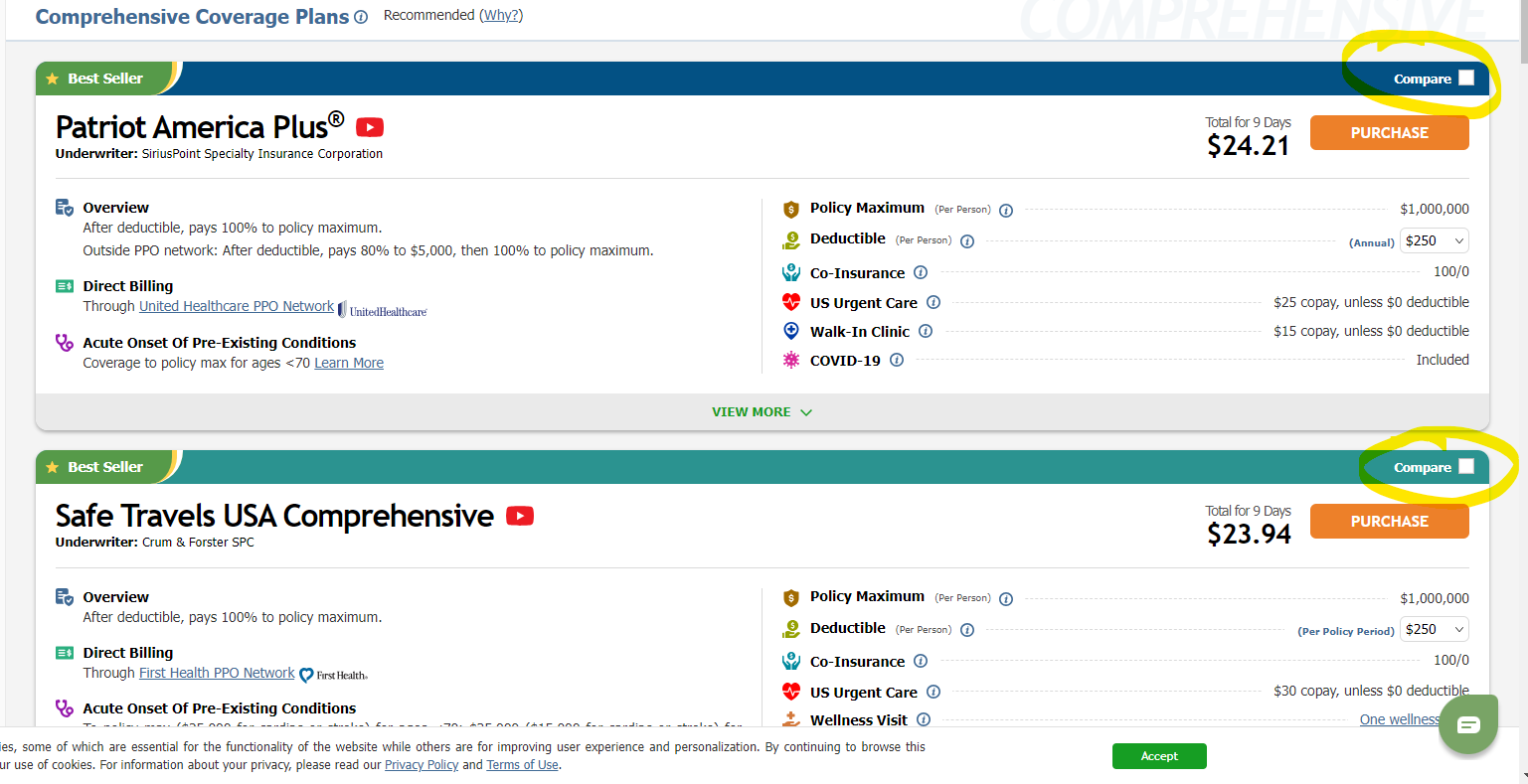Click Patriot America Plus Policy Maximum info icon
1528x784 pixels.
1006,210
